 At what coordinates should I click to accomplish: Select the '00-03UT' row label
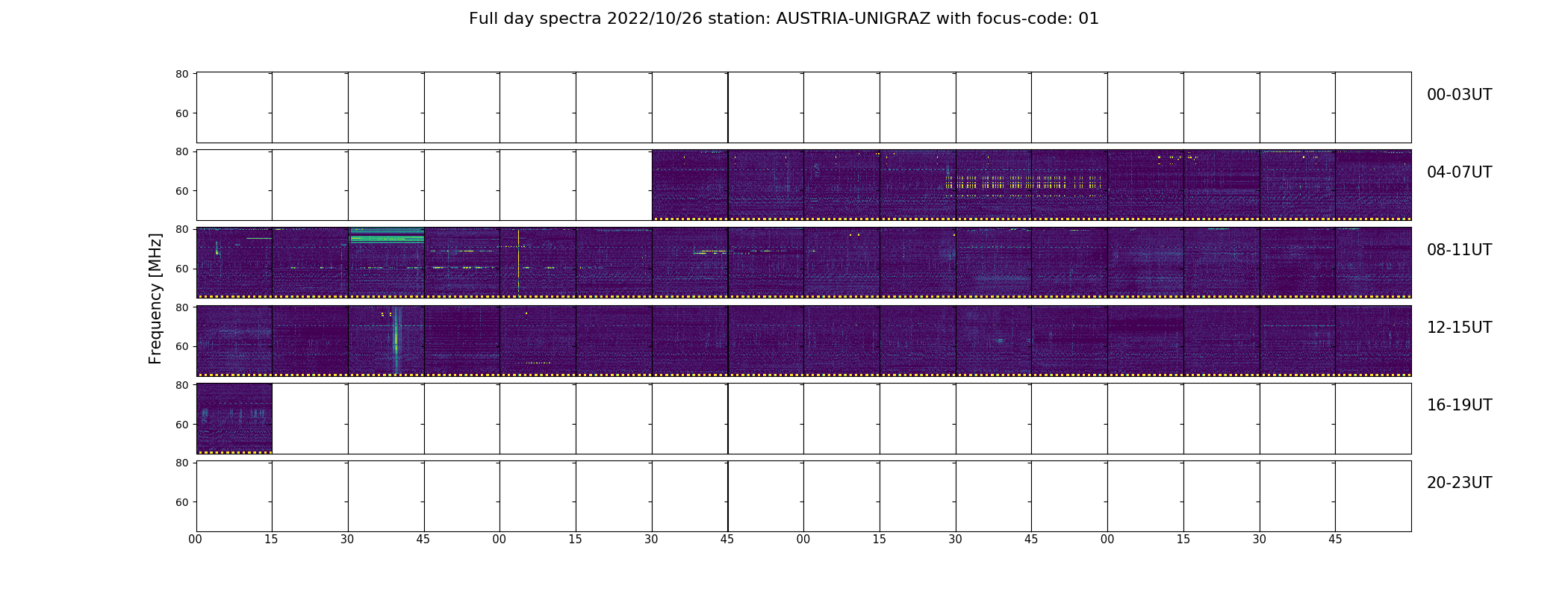[1459, 95]
